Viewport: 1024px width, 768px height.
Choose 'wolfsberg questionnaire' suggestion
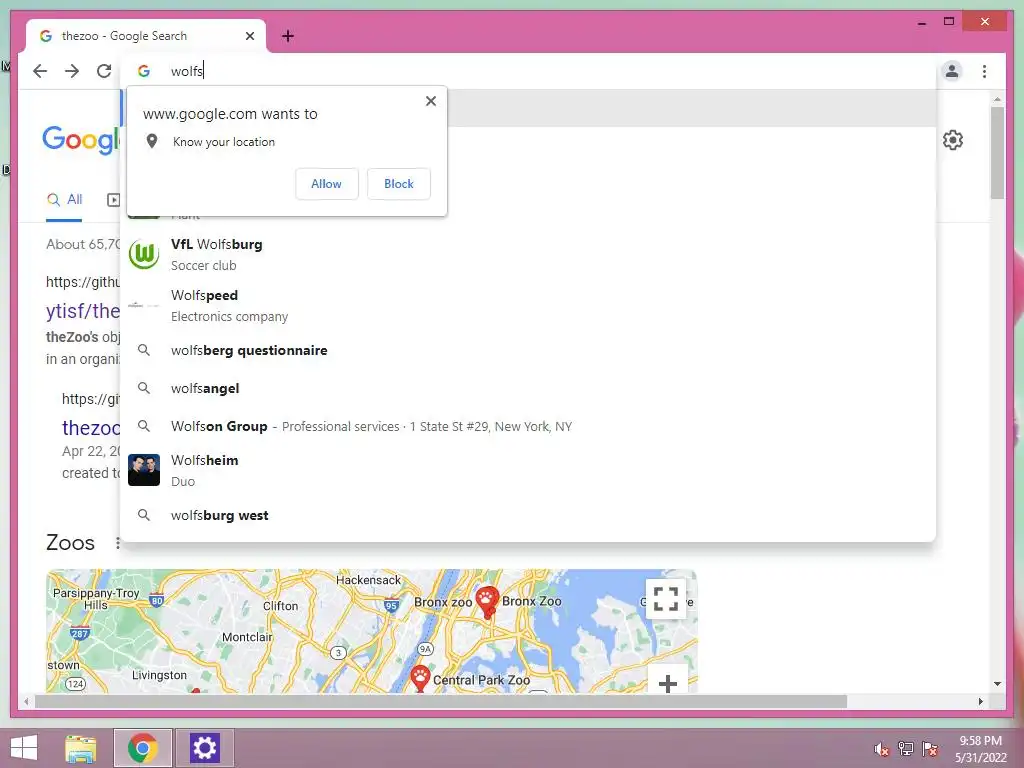point(528,351)
